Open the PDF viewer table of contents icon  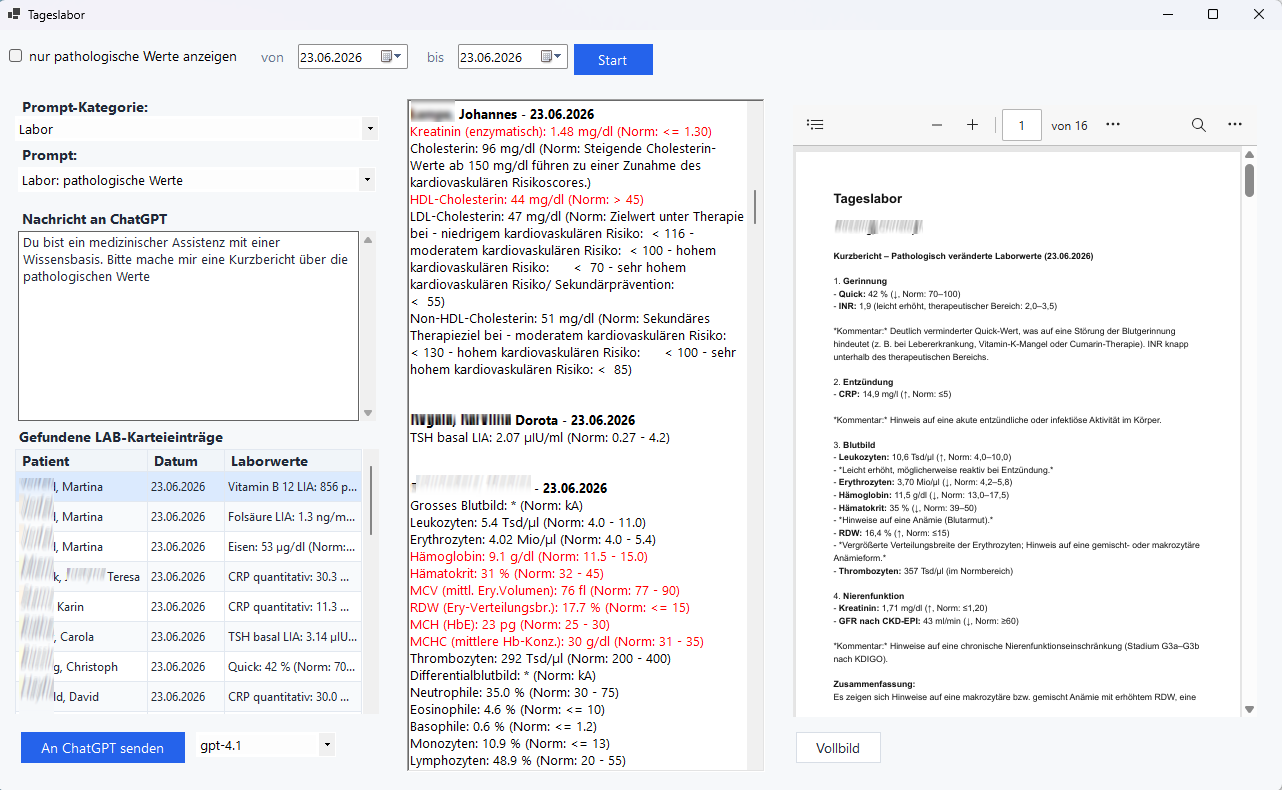pyautogui.click(x=815, y=125)
